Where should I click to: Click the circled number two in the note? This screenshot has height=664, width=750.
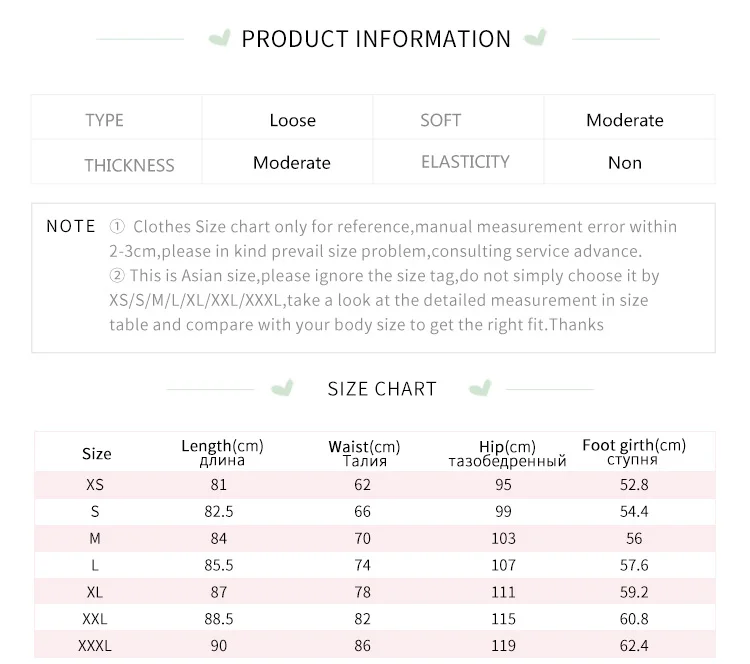[x=117, y=276]
